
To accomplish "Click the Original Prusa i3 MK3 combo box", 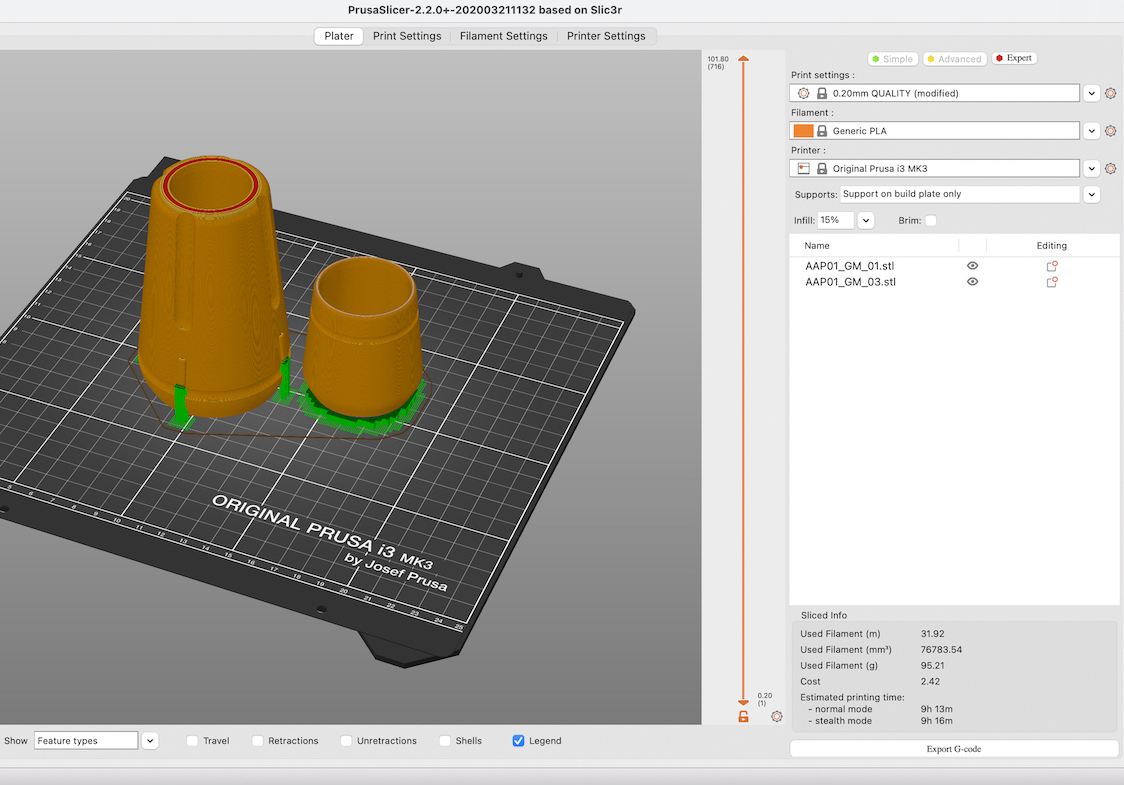I will pos(934,168).
